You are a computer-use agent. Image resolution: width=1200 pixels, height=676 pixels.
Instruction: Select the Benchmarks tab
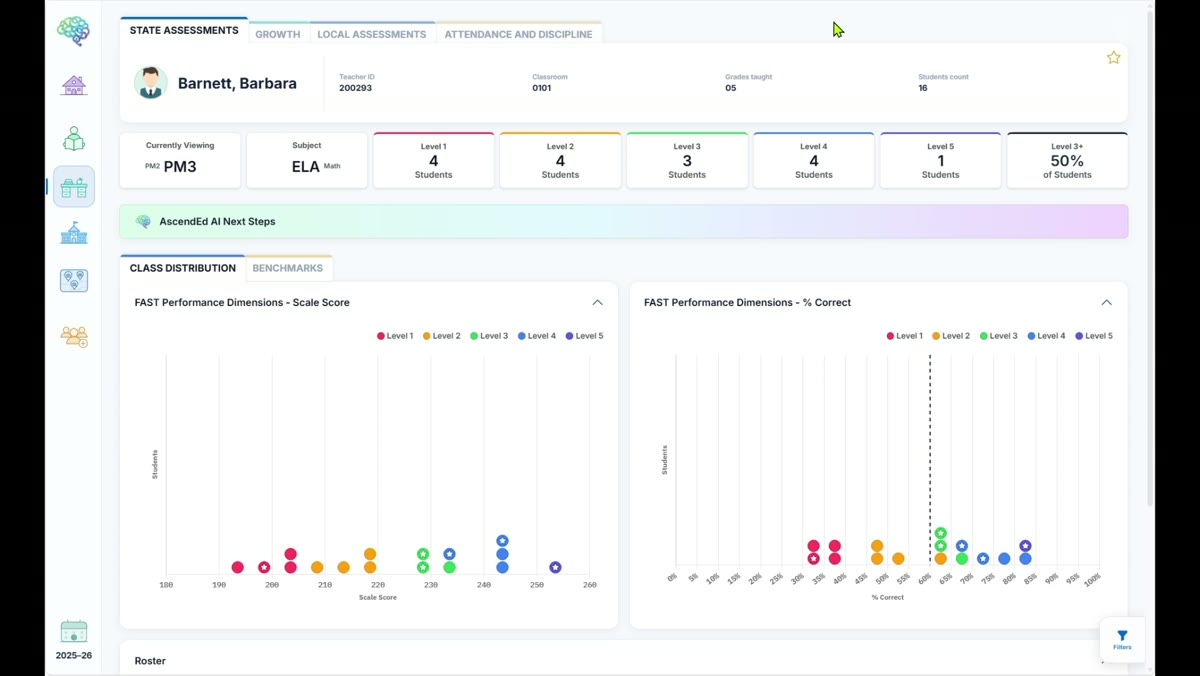point(288,268)
